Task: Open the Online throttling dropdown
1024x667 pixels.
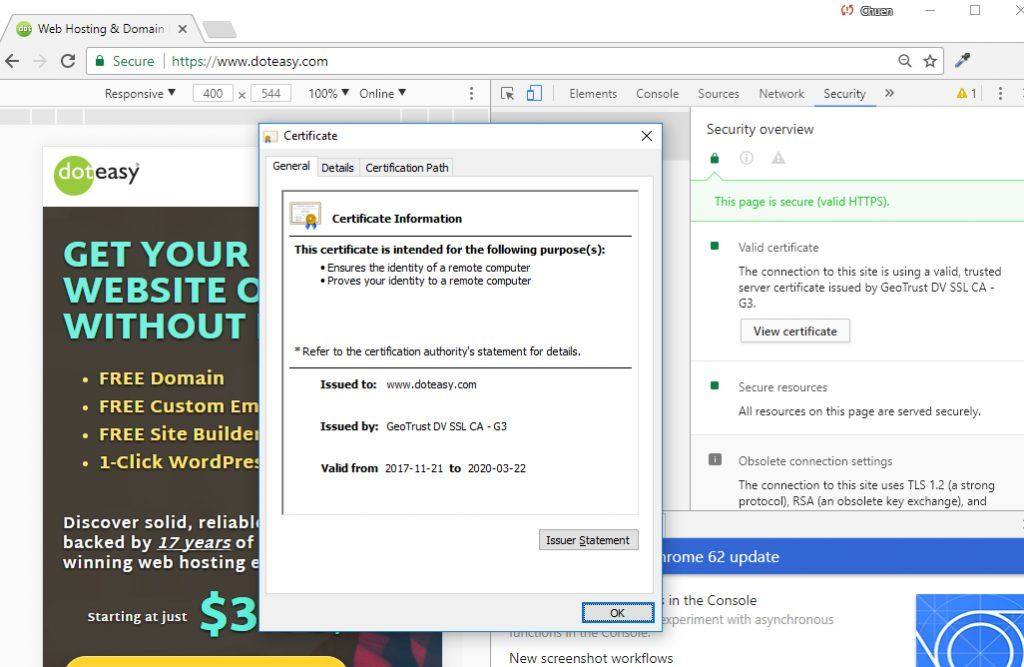Action: pyautogui.click(x=383, y=93)
